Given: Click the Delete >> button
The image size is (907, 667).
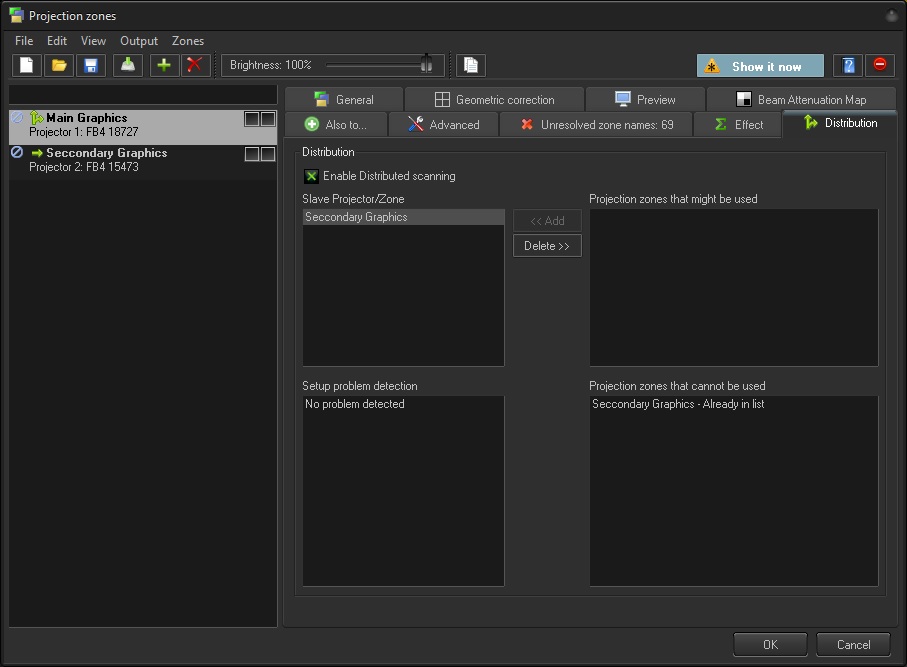Looking at the screenshot, I should click(547, 246).
